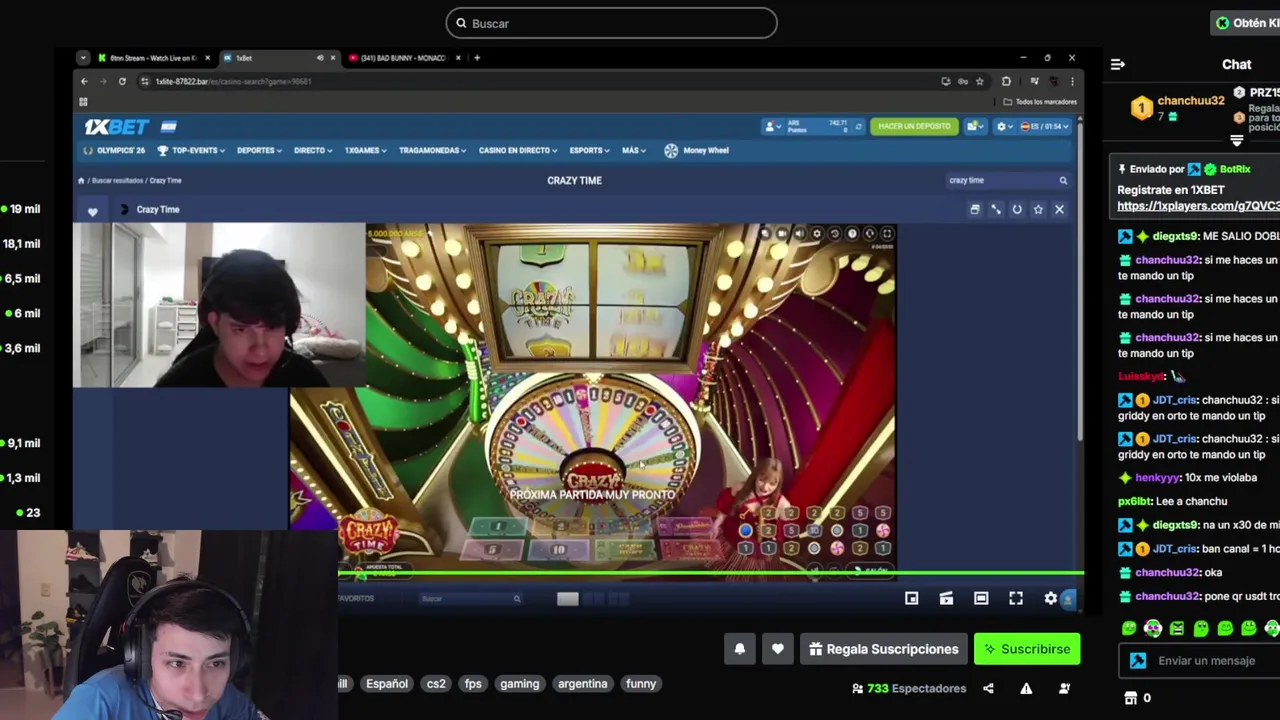This screenshot has width=1280, height=720.
Task: Select the gaming tag
Action: [520, 684]
